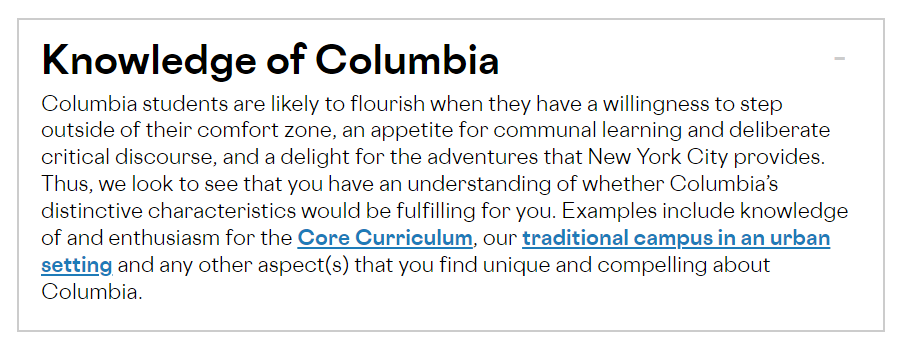
Task: Click the final word "Columbia." in the paragraph
Action: click(92, 291)
